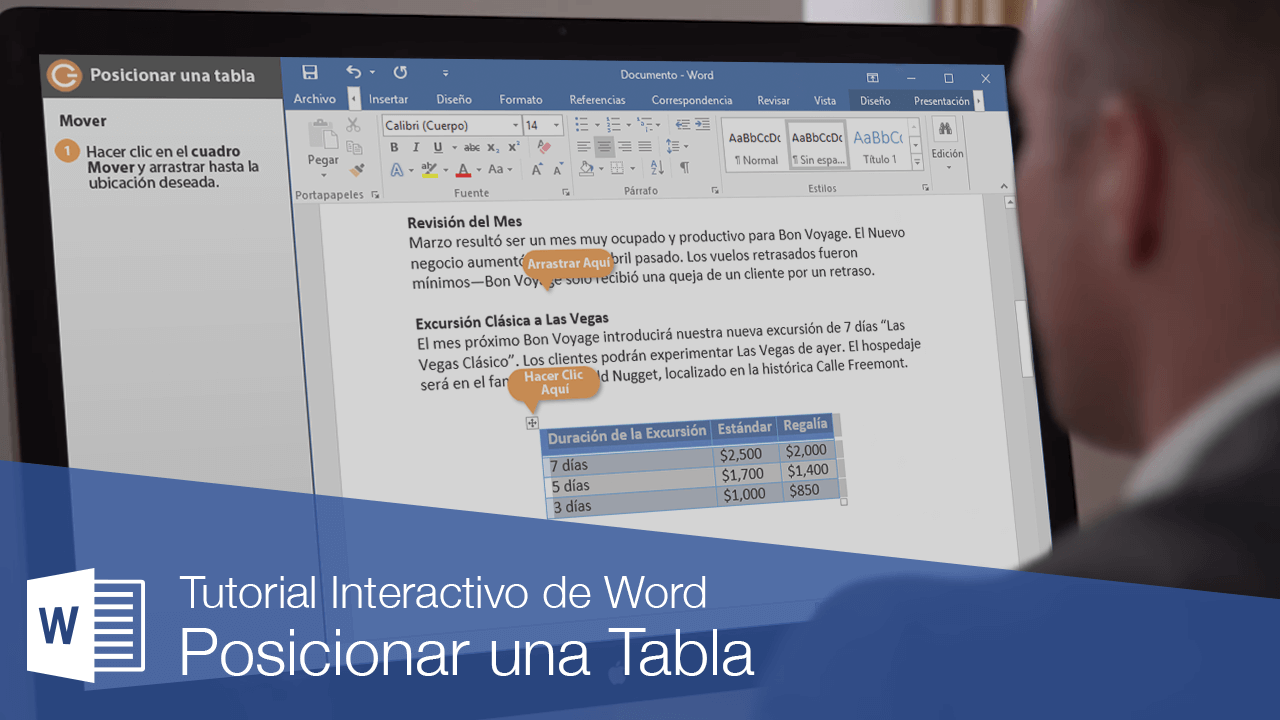The image size is (1280, 720).
Task: Click the red font color button
Action: pyautogui.click(x=463, y=170)
